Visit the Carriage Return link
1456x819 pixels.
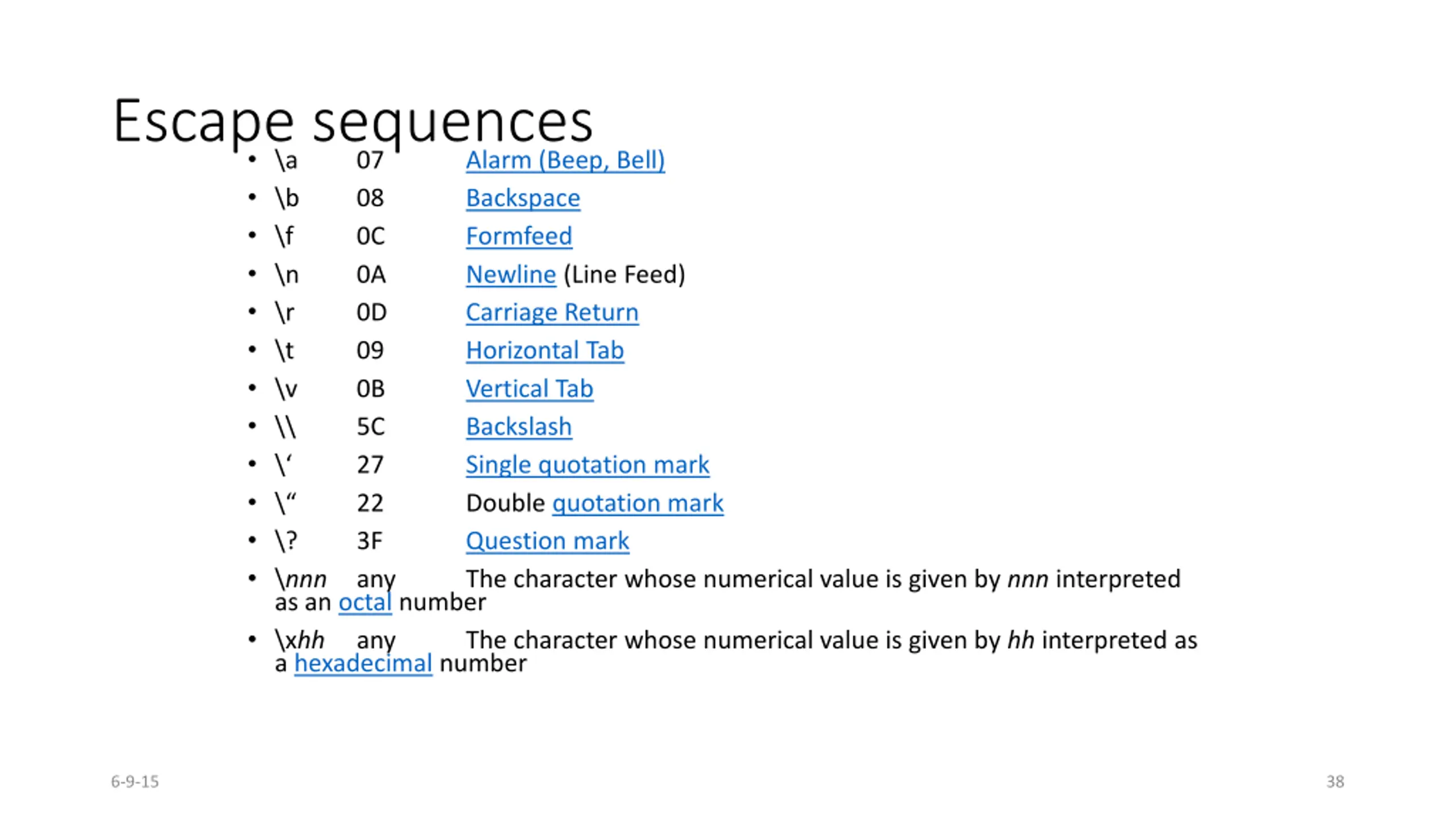point(552,312)
